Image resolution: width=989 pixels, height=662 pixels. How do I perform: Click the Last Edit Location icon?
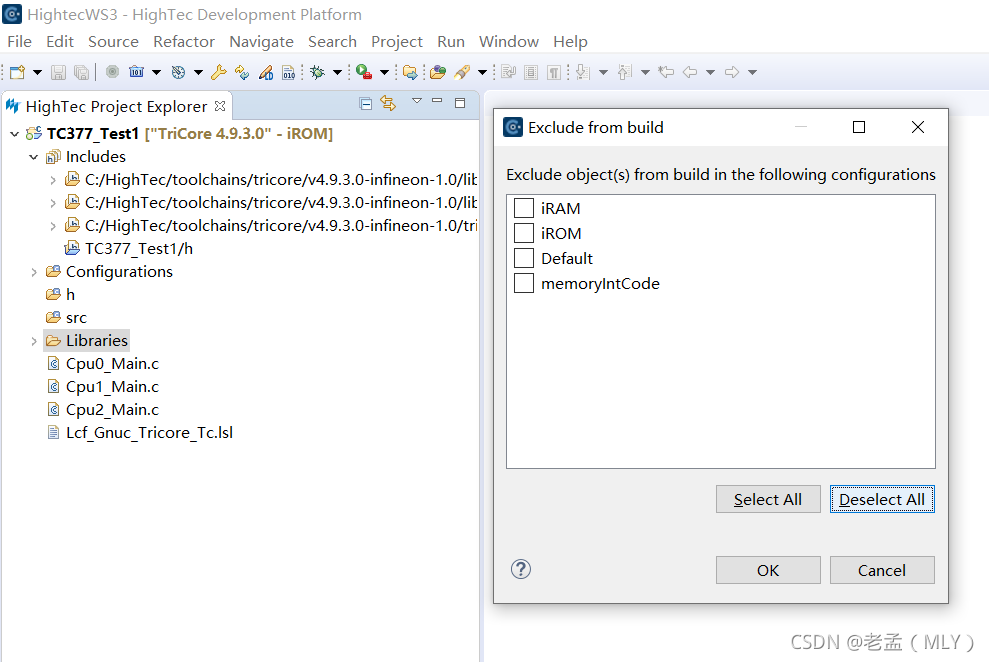tap(666, 72)
